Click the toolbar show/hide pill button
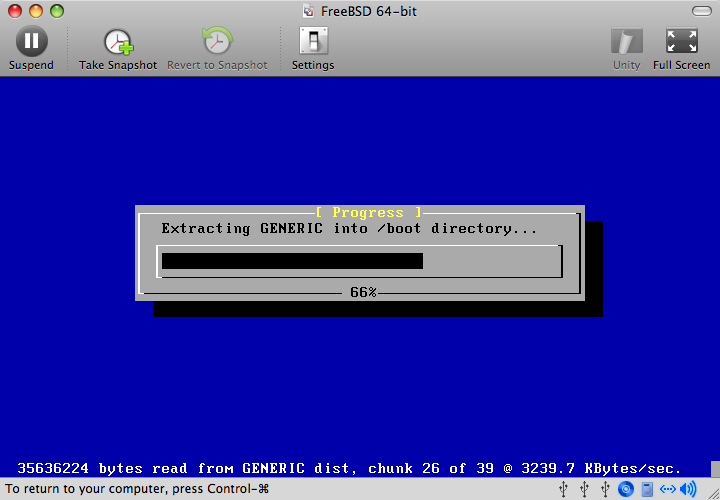This screenshot has height=500, width=720. (x=699, y=11)
